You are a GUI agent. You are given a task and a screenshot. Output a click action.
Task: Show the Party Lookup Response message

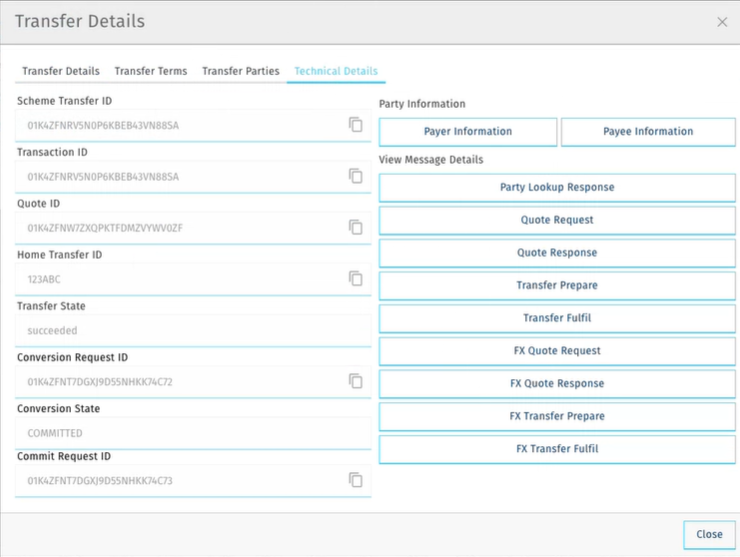[x=557, y=187]
